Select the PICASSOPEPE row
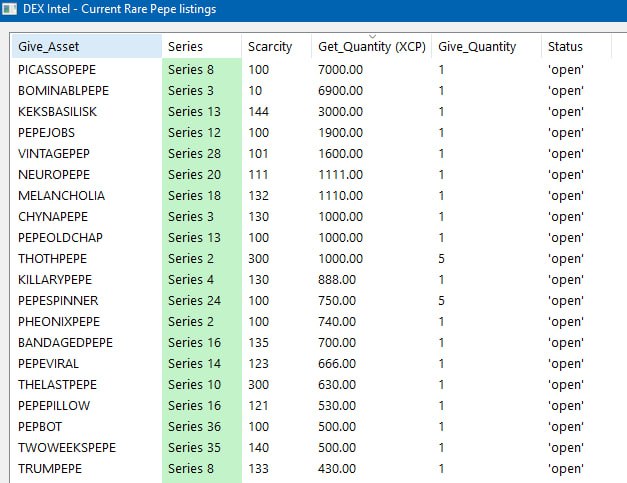This screenshot has width=627, height=483. tap(312, 70)
